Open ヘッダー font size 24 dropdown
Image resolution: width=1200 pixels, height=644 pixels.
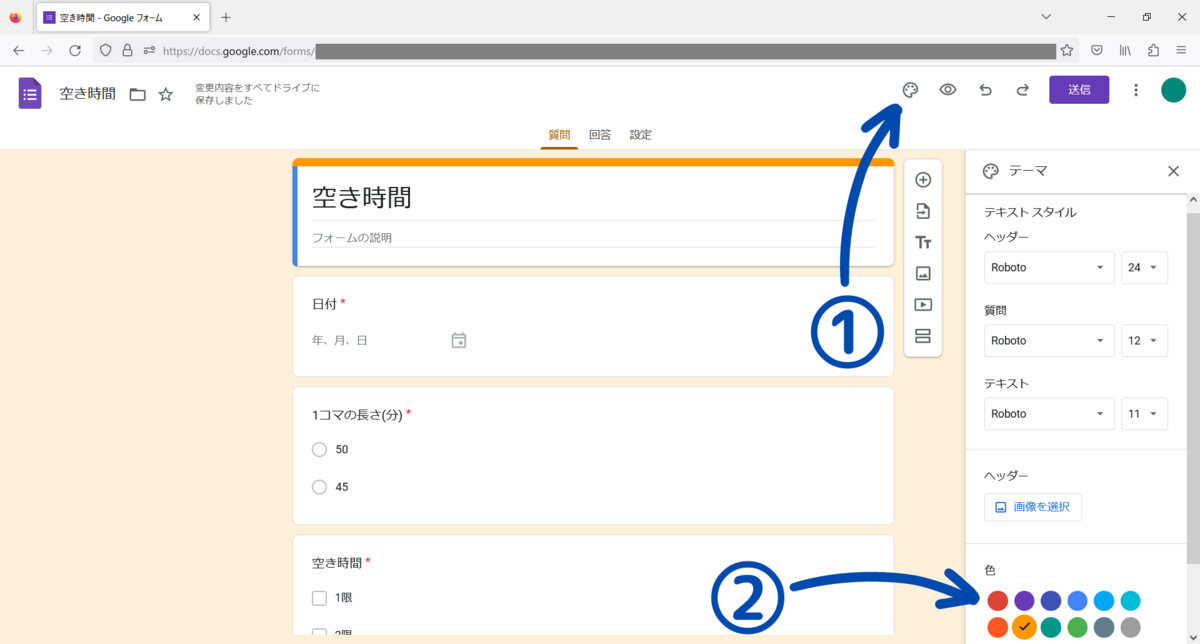click(1144, 268)
